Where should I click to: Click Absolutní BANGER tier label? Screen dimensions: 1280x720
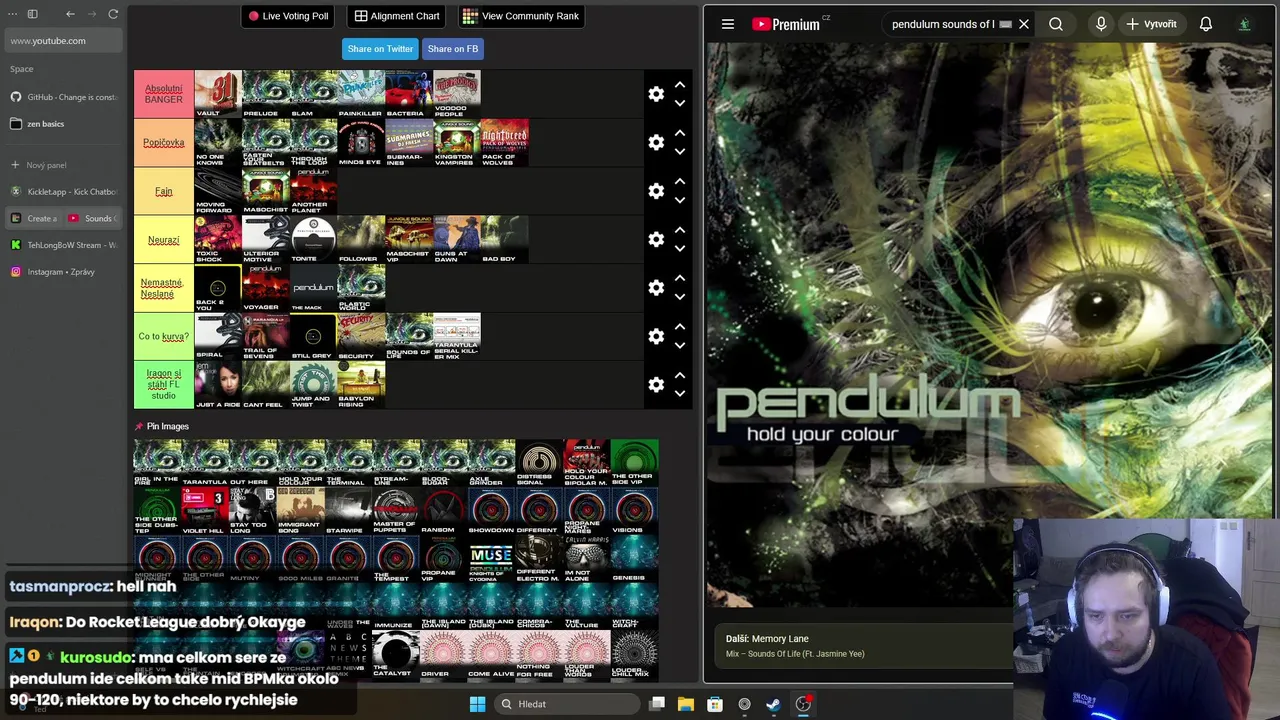[x=164, y=94]
